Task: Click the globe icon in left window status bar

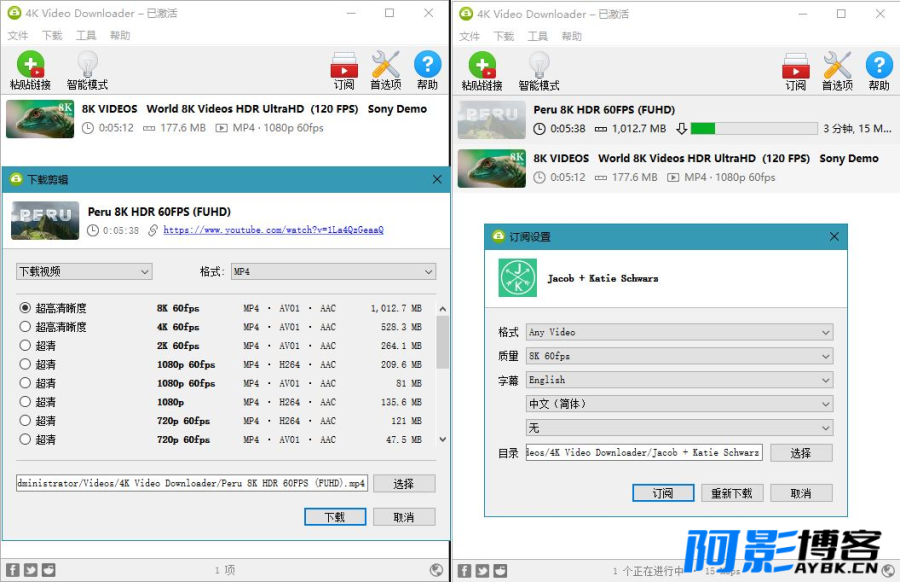Action: tap(437, 570)
